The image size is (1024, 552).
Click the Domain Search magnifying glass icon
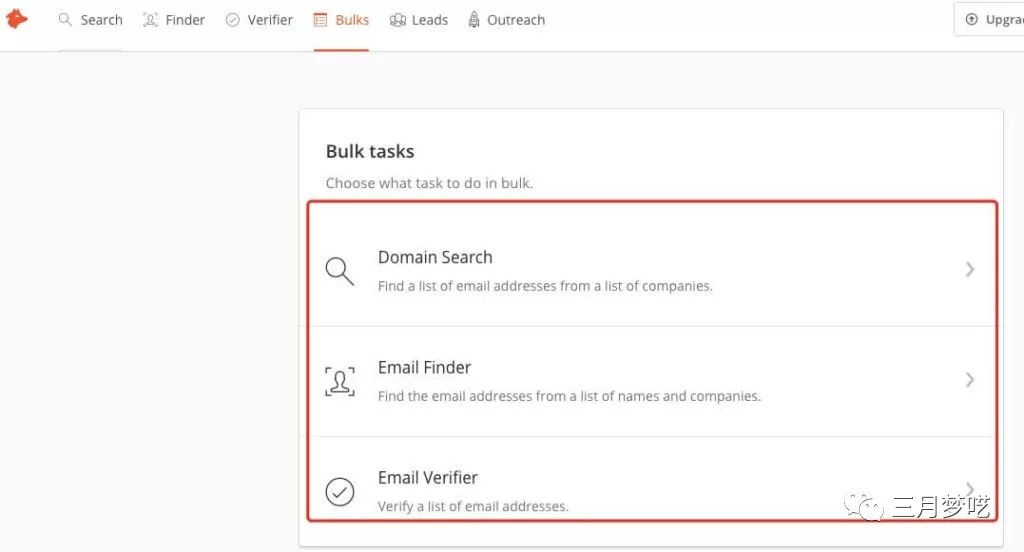click(x=340, y=271)
